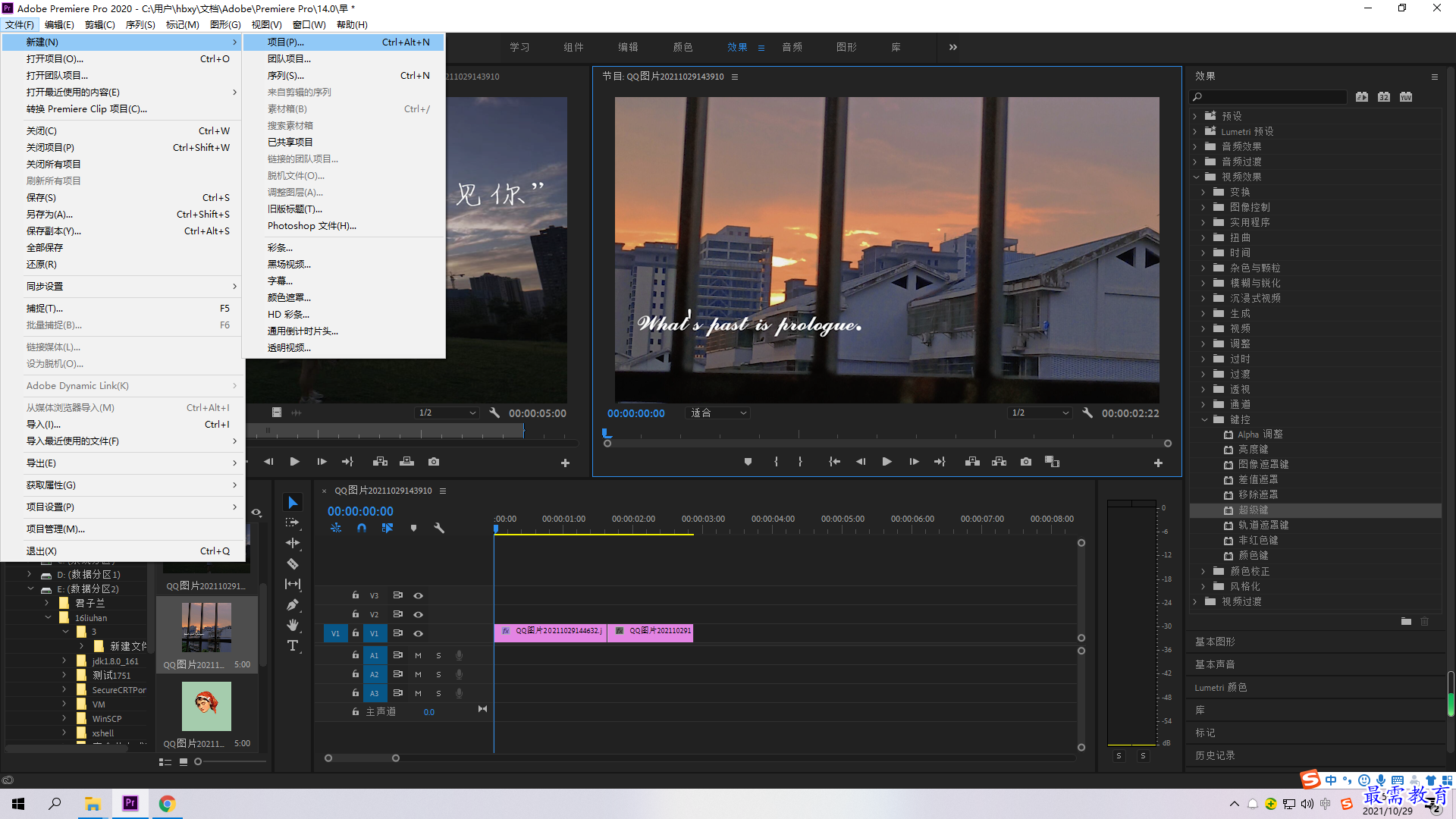This screenshot has width=1456, height=819.
Task: Open program monitor zoom level dropdown
Action: (x=717, y=413)
